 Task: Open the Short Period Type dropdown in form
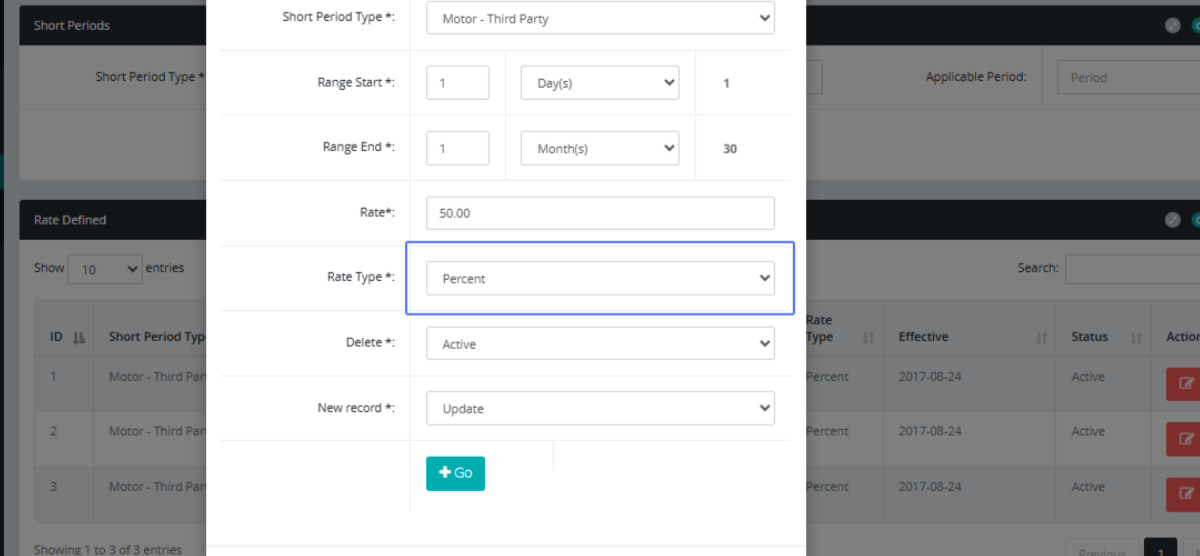click(600, 18)
